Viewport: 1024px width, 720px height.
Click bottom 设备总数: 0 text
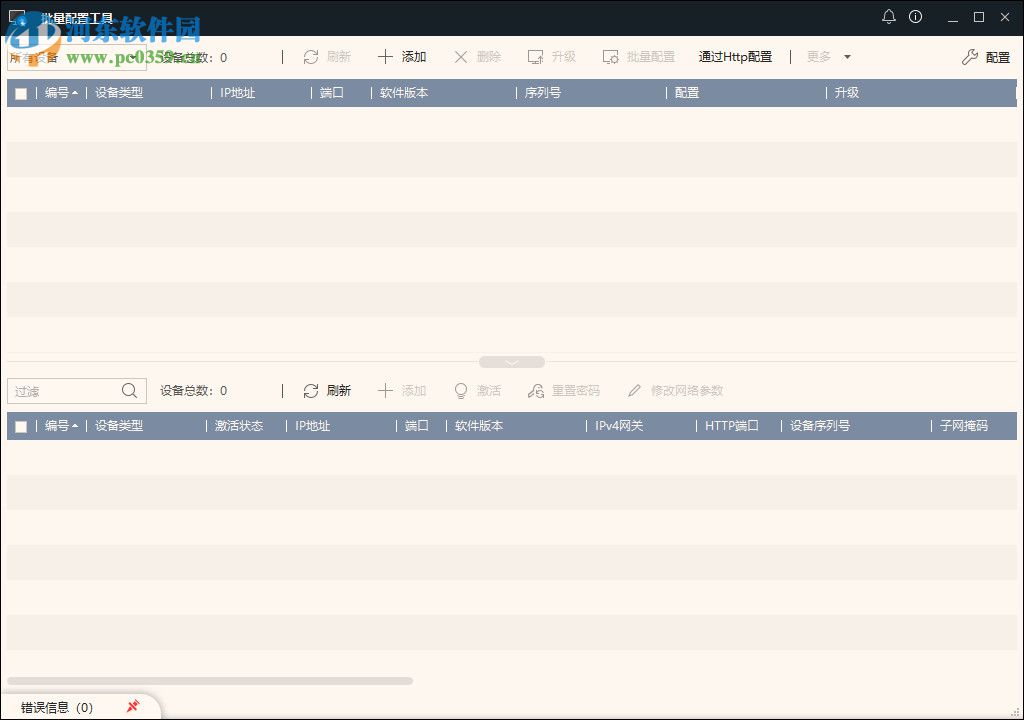point(193,391)
